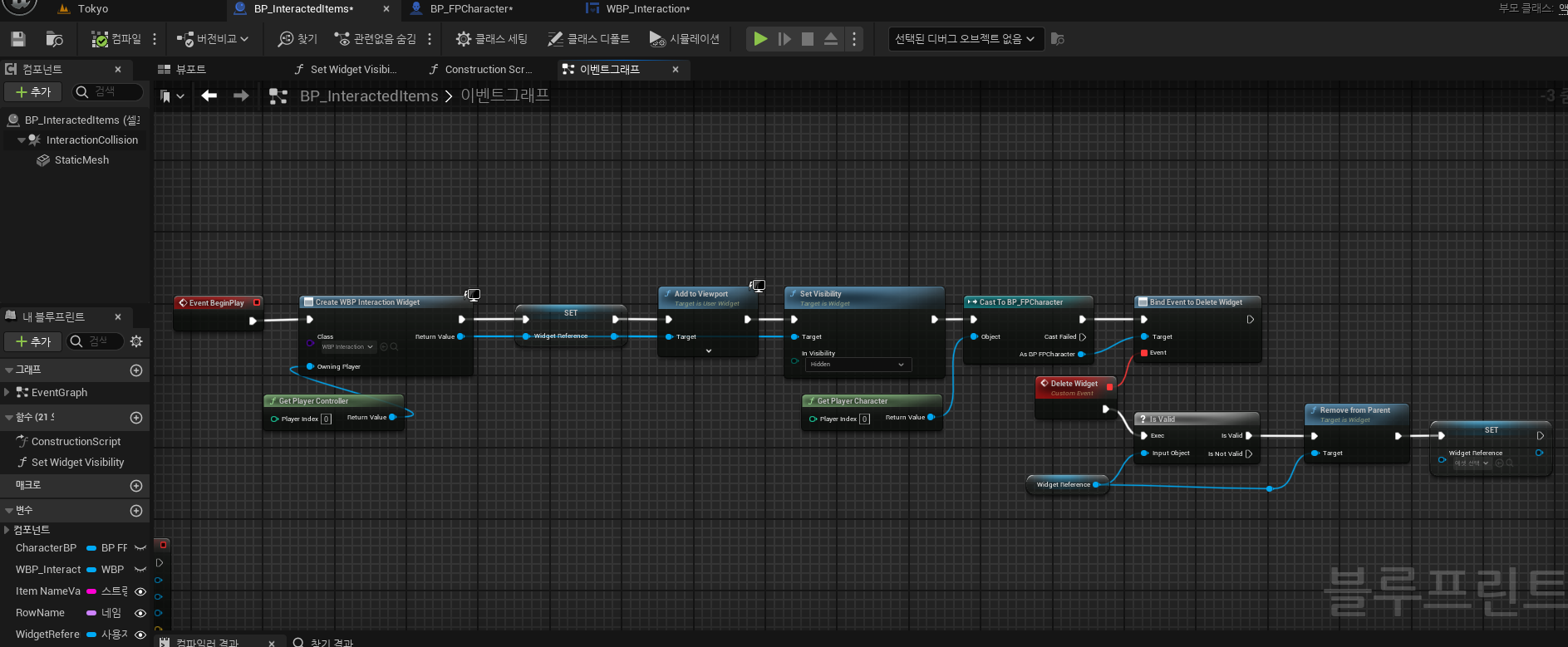Add new variable with plus icon

point(137,511)
